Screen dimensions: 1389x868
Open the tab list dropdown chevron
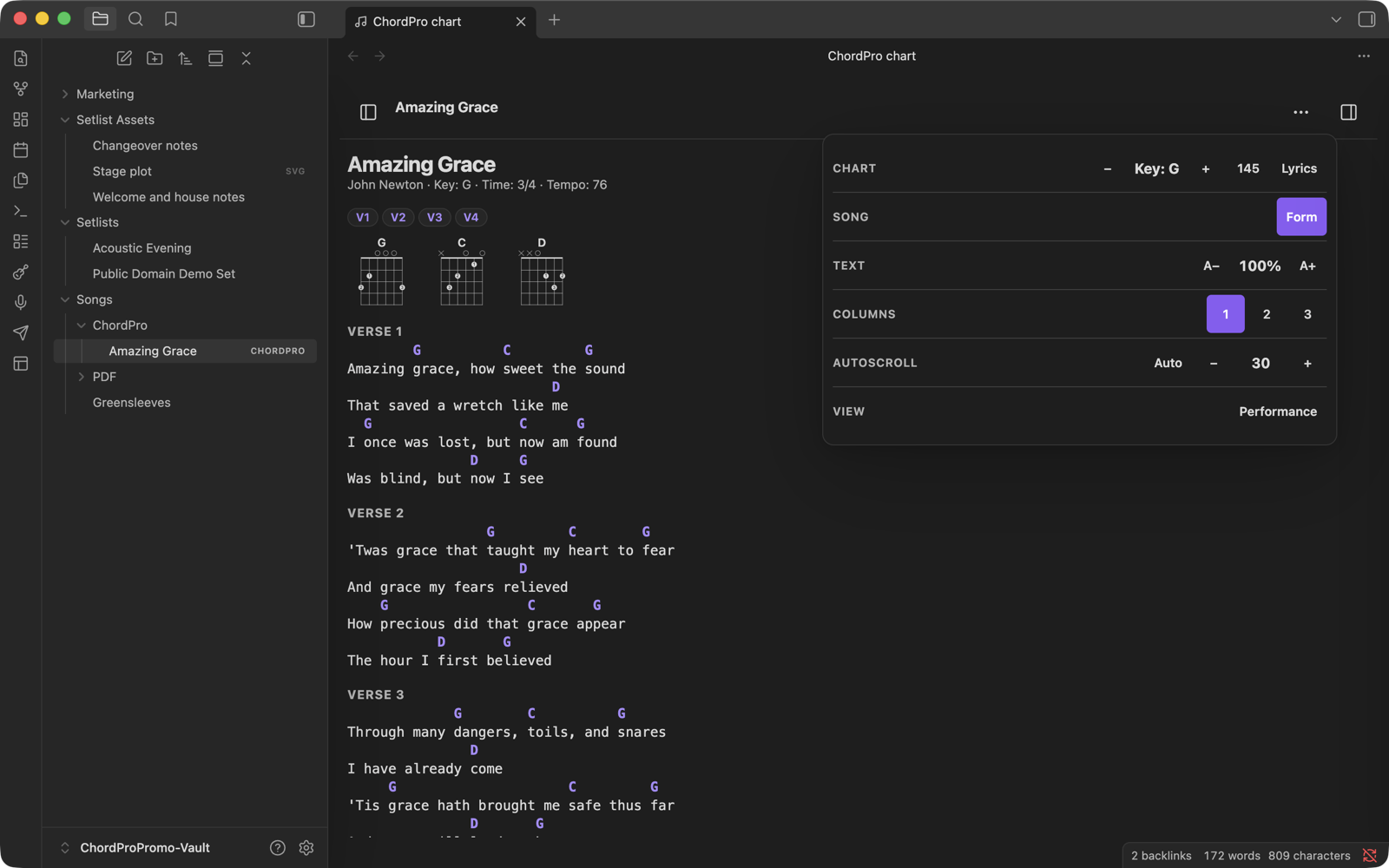1336,19
